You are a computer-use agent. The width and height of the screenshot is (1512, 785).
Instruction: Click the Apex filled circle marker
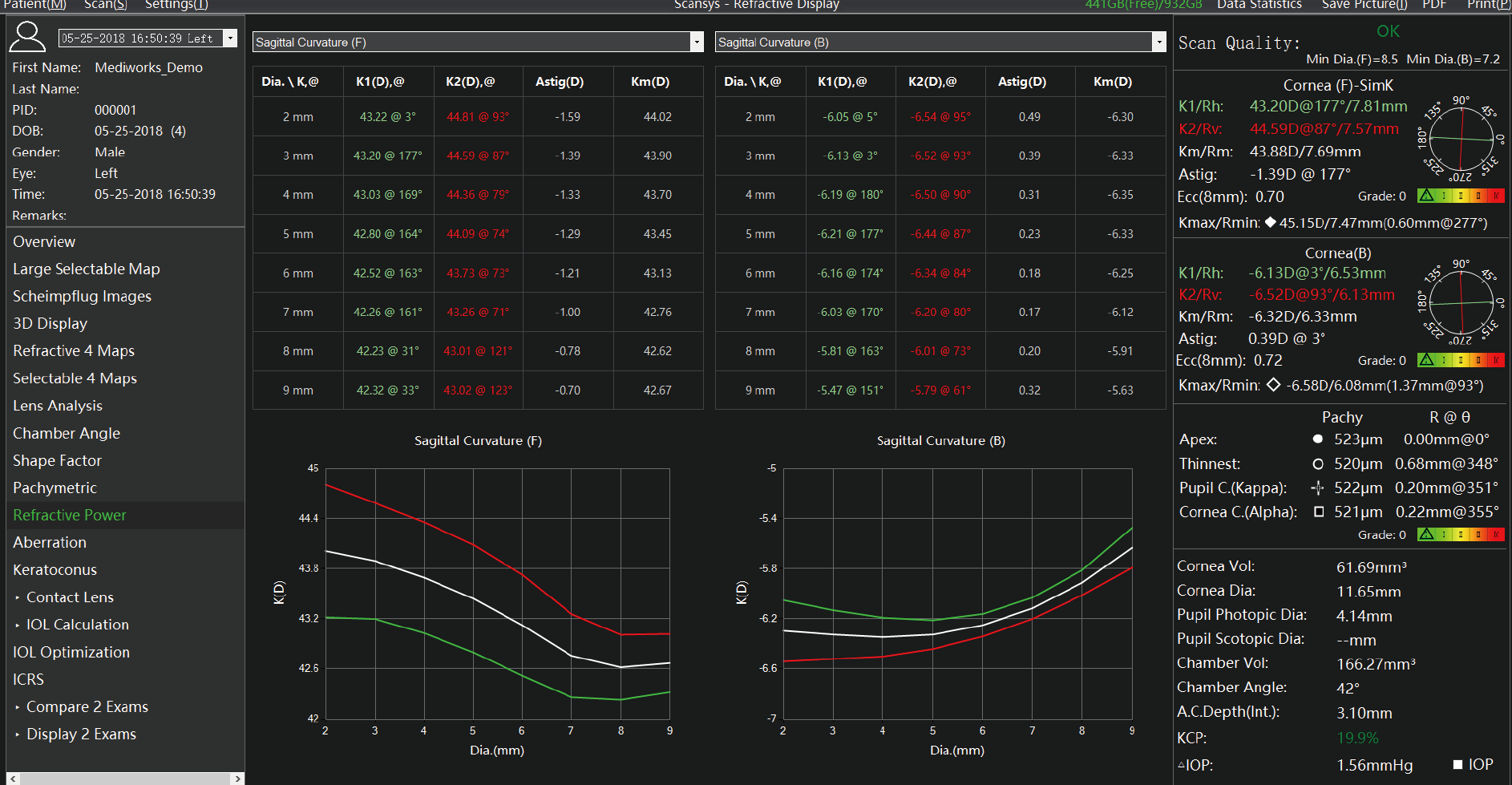tap(1317, 439)
